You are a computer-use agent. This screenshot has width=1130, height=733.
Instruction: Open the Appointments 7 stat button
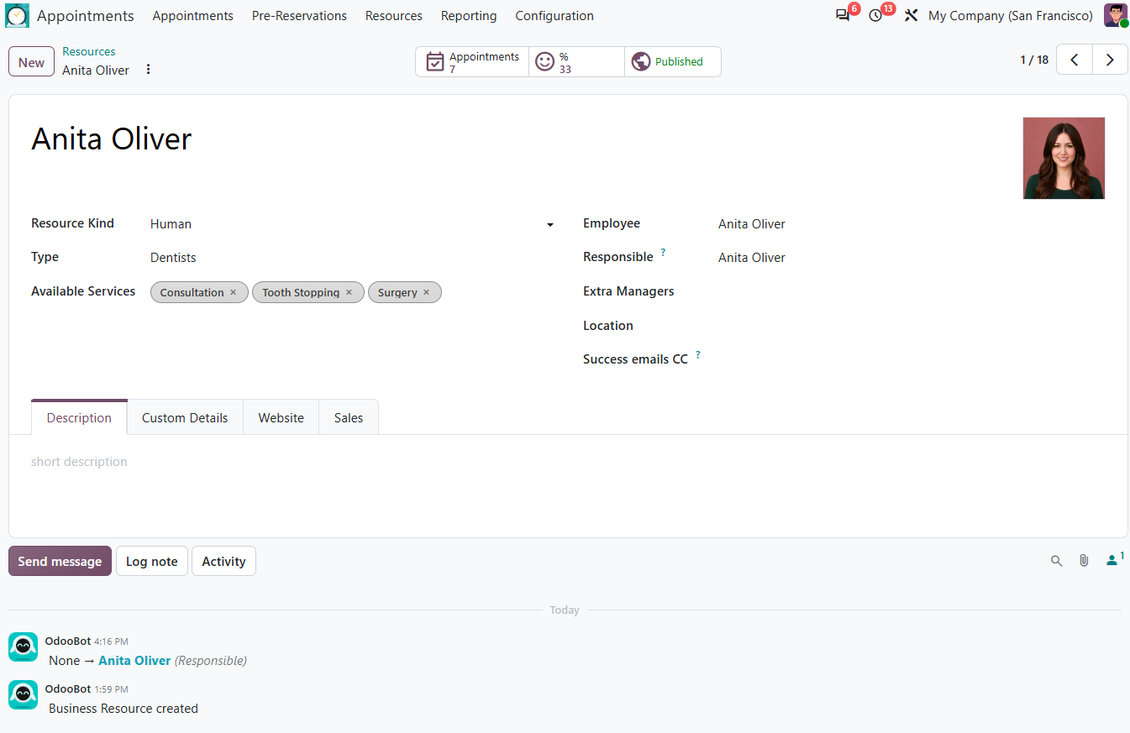point(472,62)
